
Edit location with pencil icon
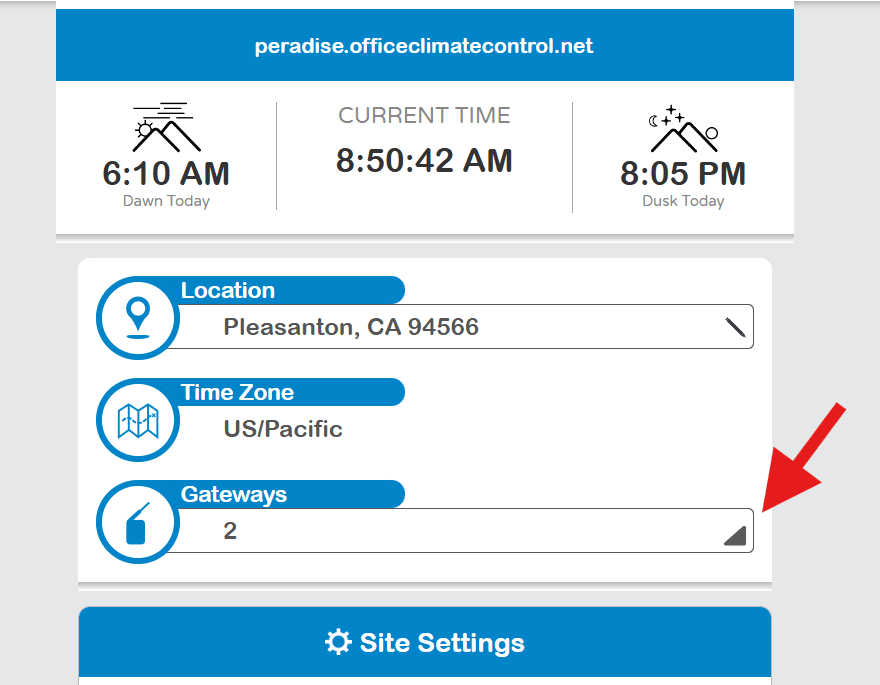tap(735, 327)
